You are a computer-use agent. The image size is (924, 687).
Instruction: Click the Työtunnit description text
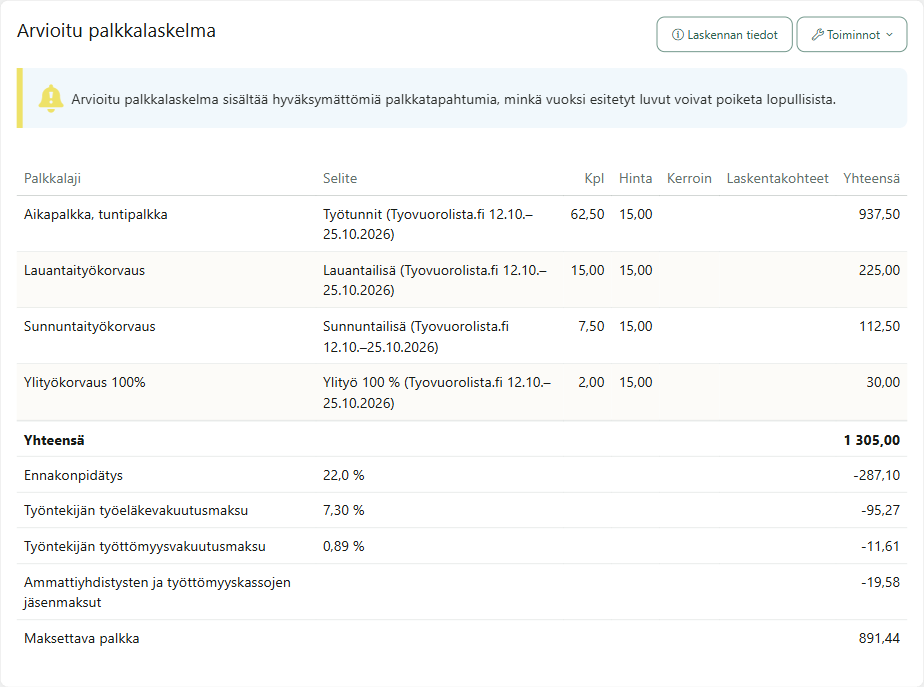coord(428,224)
